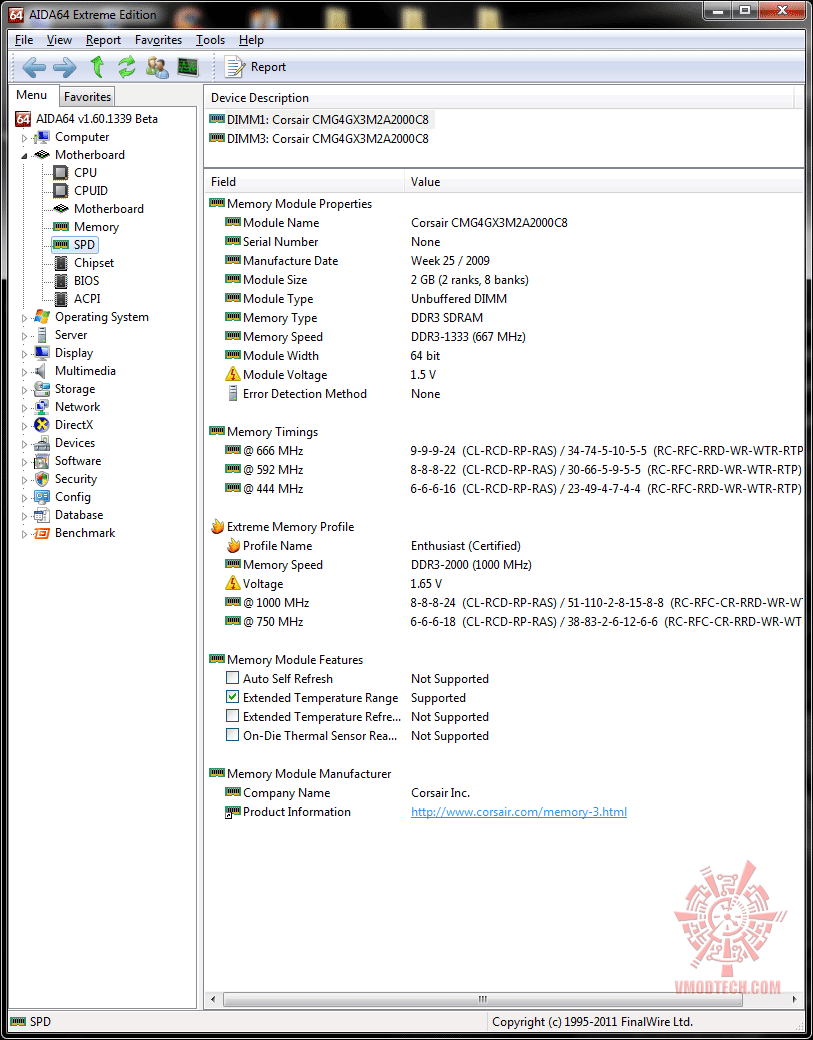The image size is (813, 1040).
Task: Click the Refresh toolbar icon
Action: [x=127, y=67]
